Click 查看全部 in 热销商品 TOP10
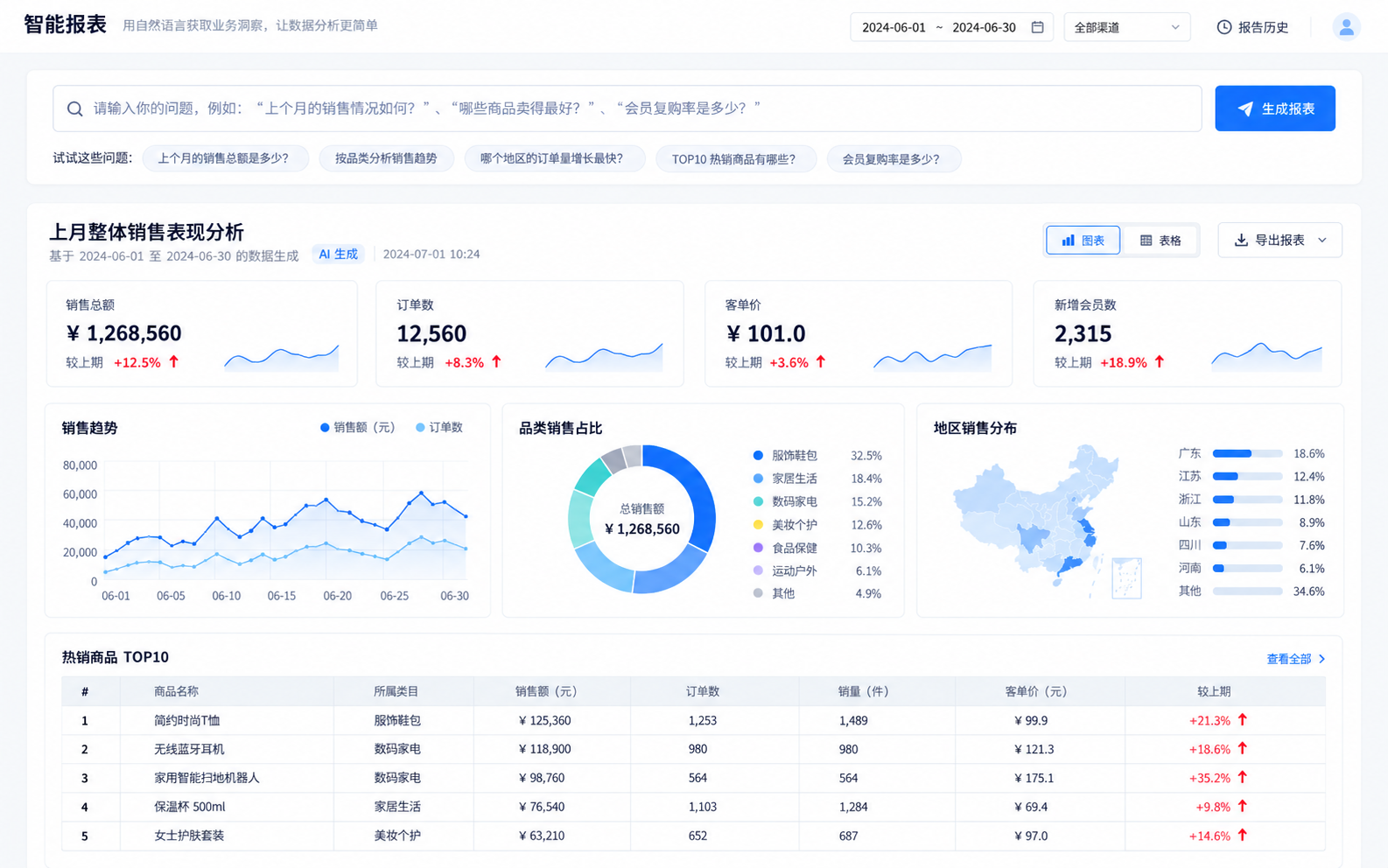 (x=1289, y=659)
